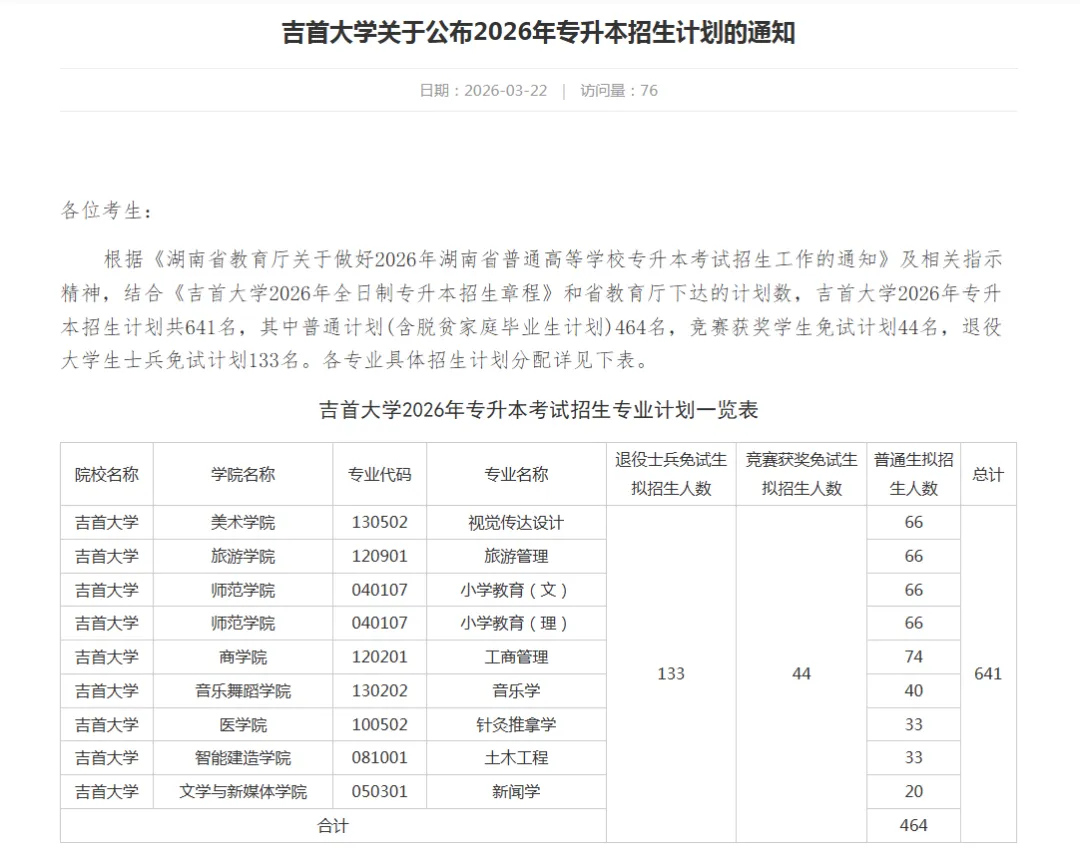Click the 合计 cell in the bottom row
1080x866 pixels.
[333, 826]
